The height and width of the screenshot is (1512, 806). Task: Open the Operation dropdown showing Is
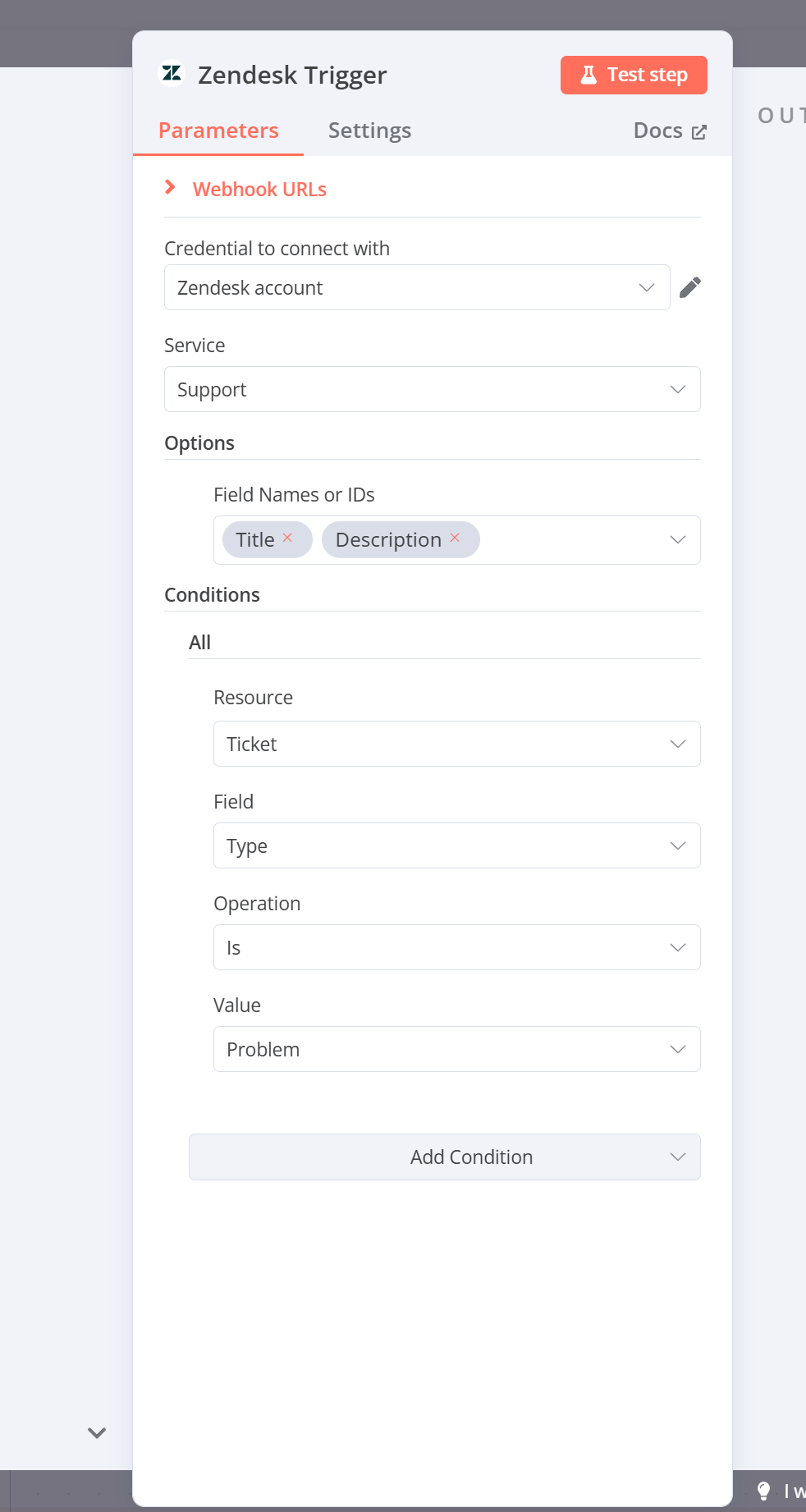(x=457, y=947)
